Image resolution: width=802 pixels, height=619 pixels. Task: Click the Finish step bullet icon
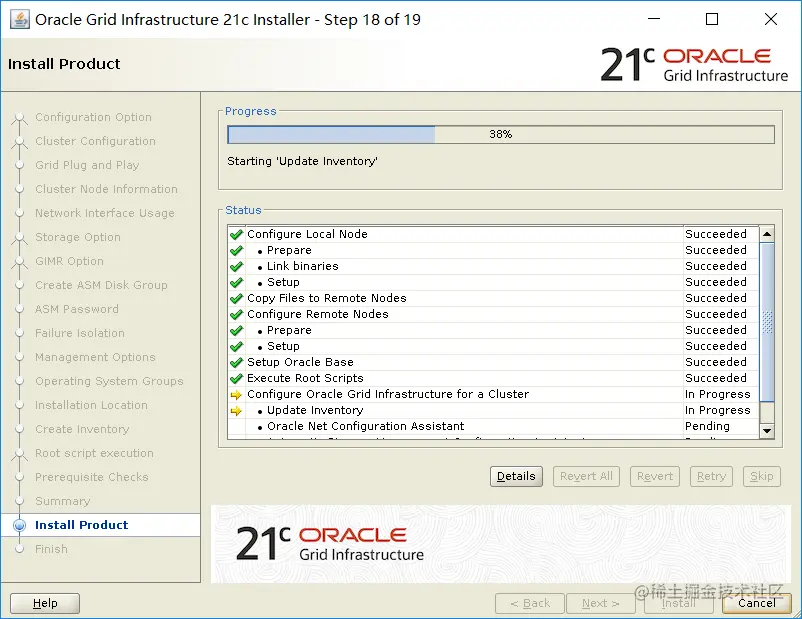pos(19,549)
